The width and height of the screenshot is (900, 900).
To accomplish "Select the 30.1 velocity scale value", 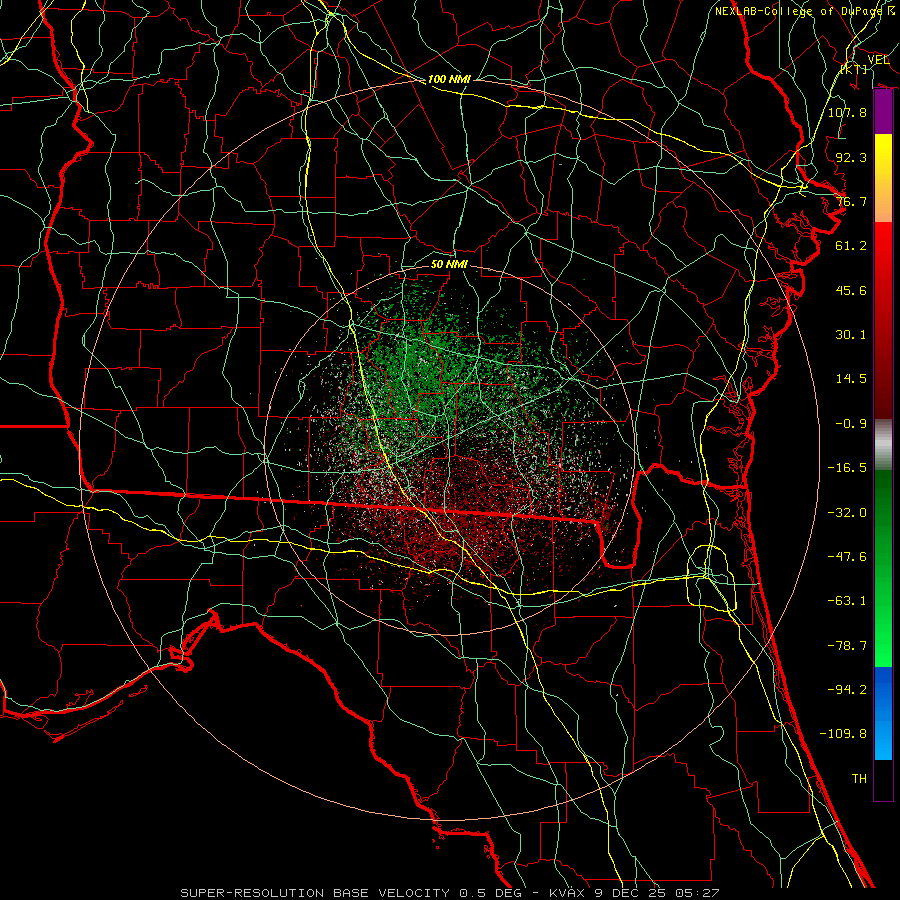I will point(851,335).
